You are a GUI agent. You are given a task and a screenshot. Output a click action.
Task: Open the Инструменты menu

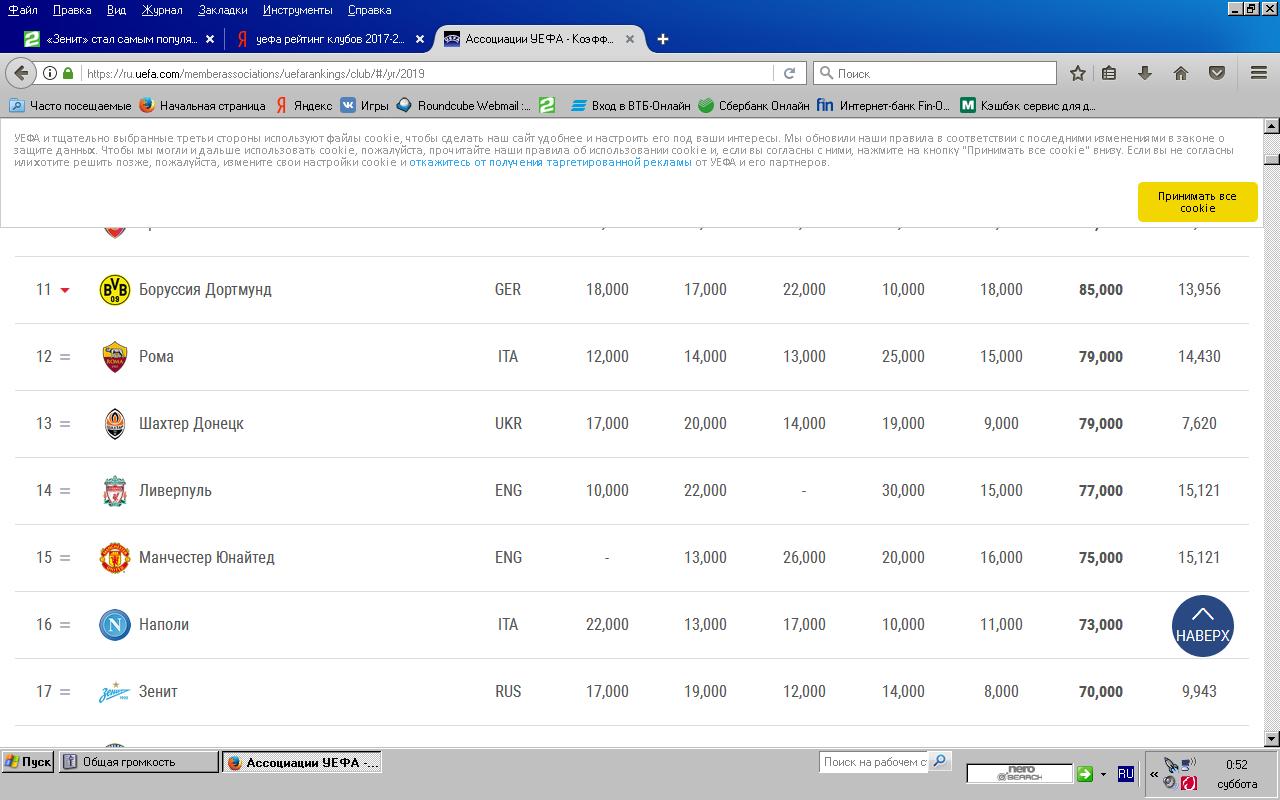298,10
